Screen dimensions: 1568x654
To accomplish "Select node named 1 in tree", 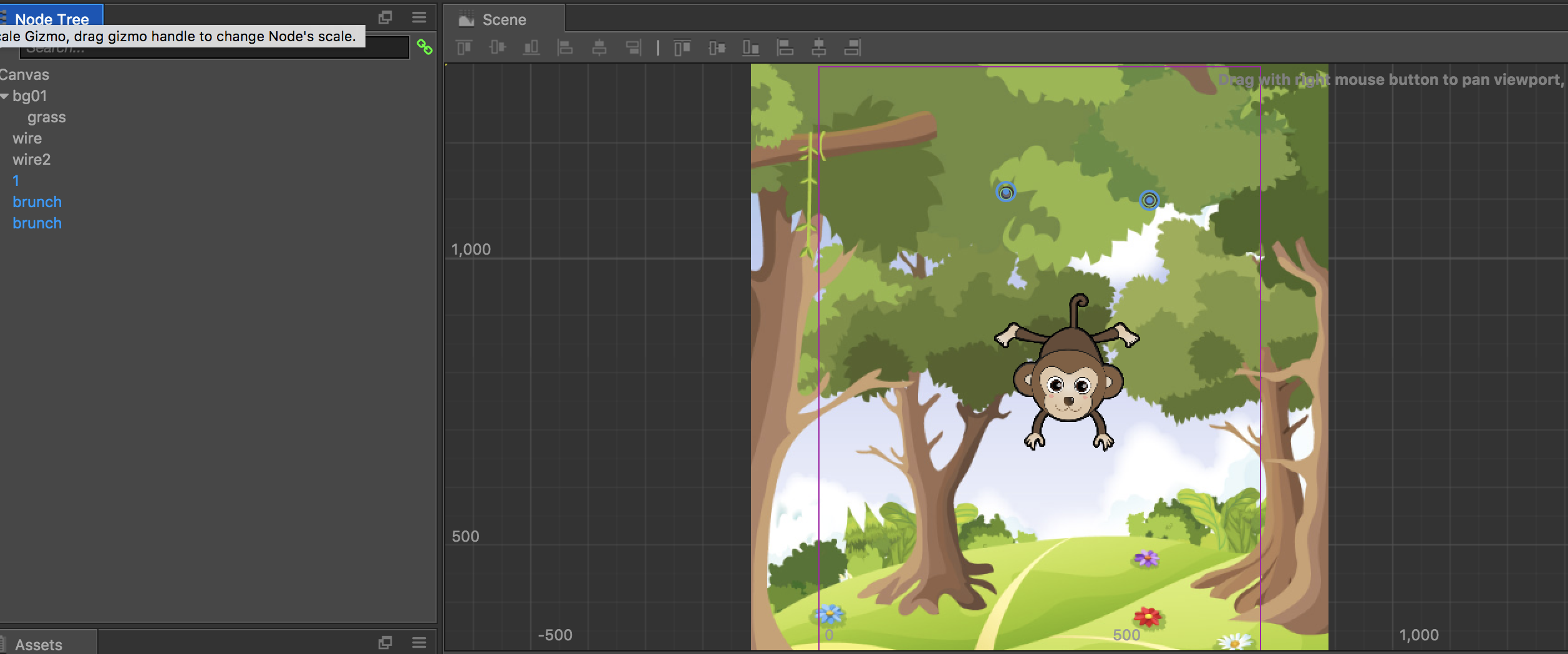I will coord(16,181).
